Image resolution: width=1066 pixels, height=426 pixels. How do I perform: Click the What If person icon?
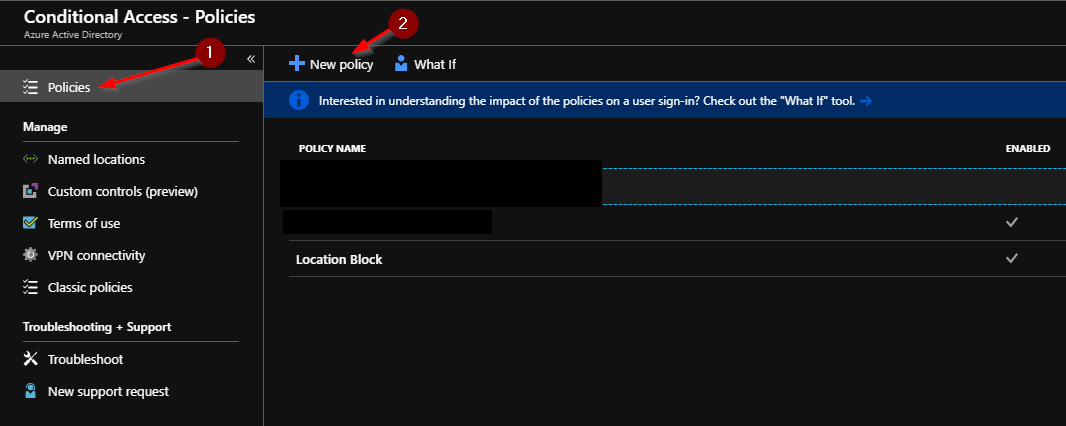401,64
